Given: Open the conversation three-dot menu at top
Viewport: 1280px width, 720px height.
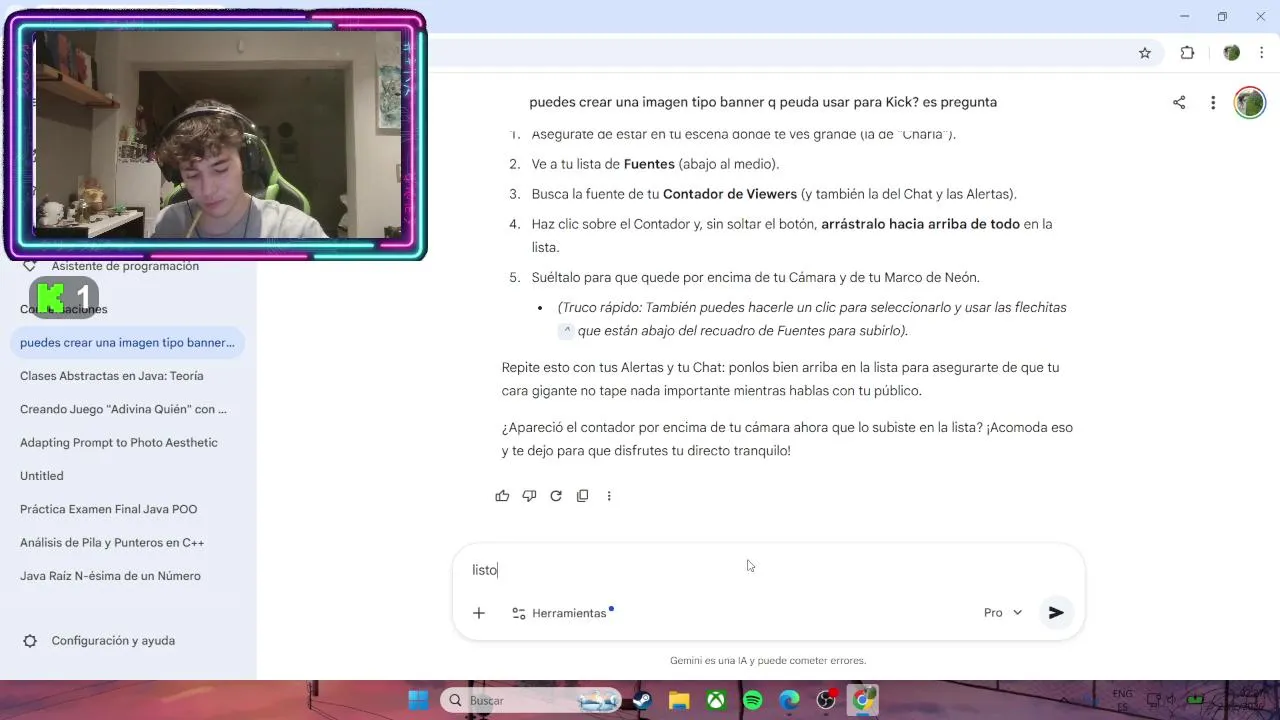Looking at the screenshot, I should (1213, 102).
